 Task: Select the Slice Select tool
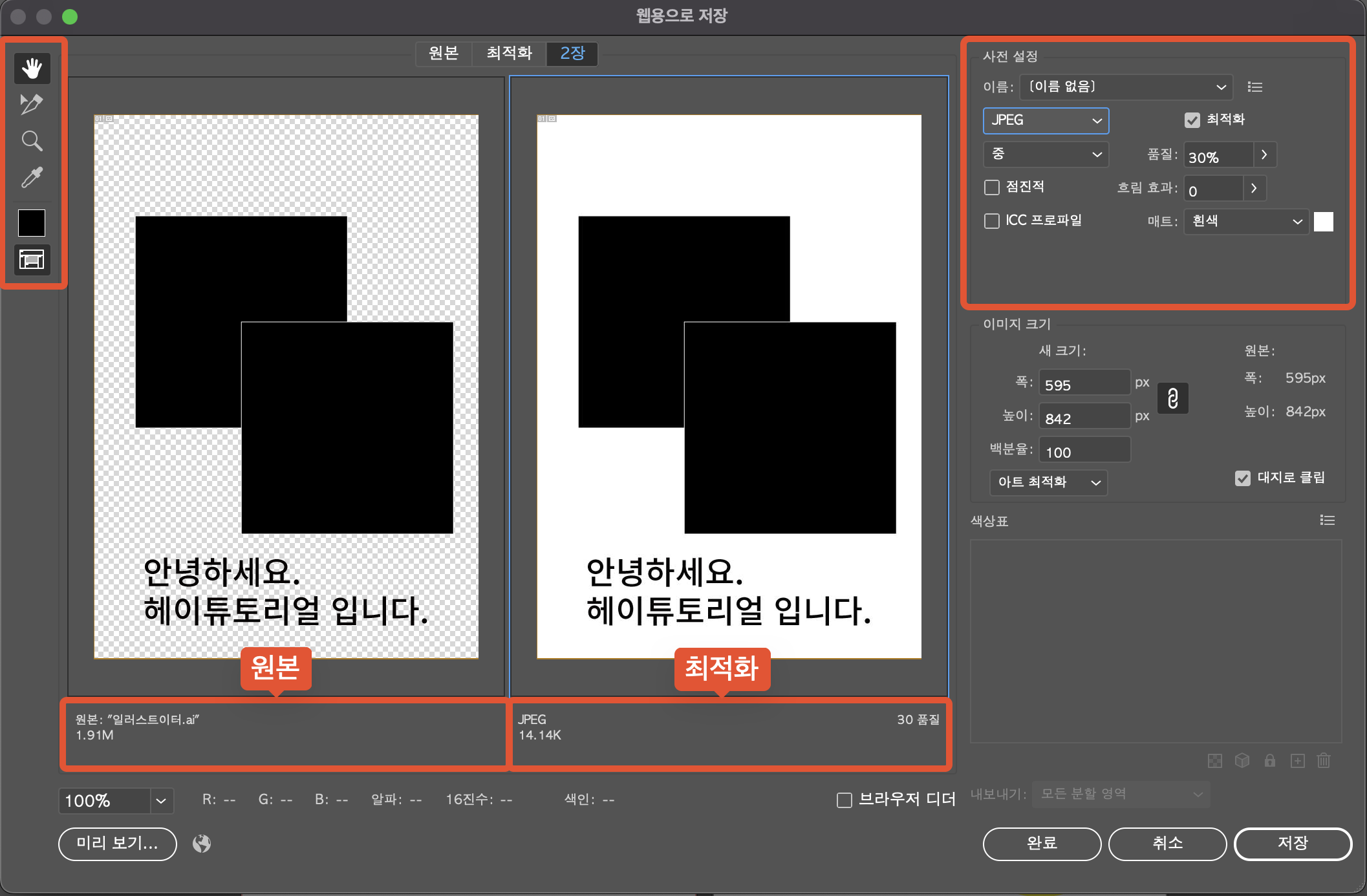pyautogui.click(x=32, y=104)
